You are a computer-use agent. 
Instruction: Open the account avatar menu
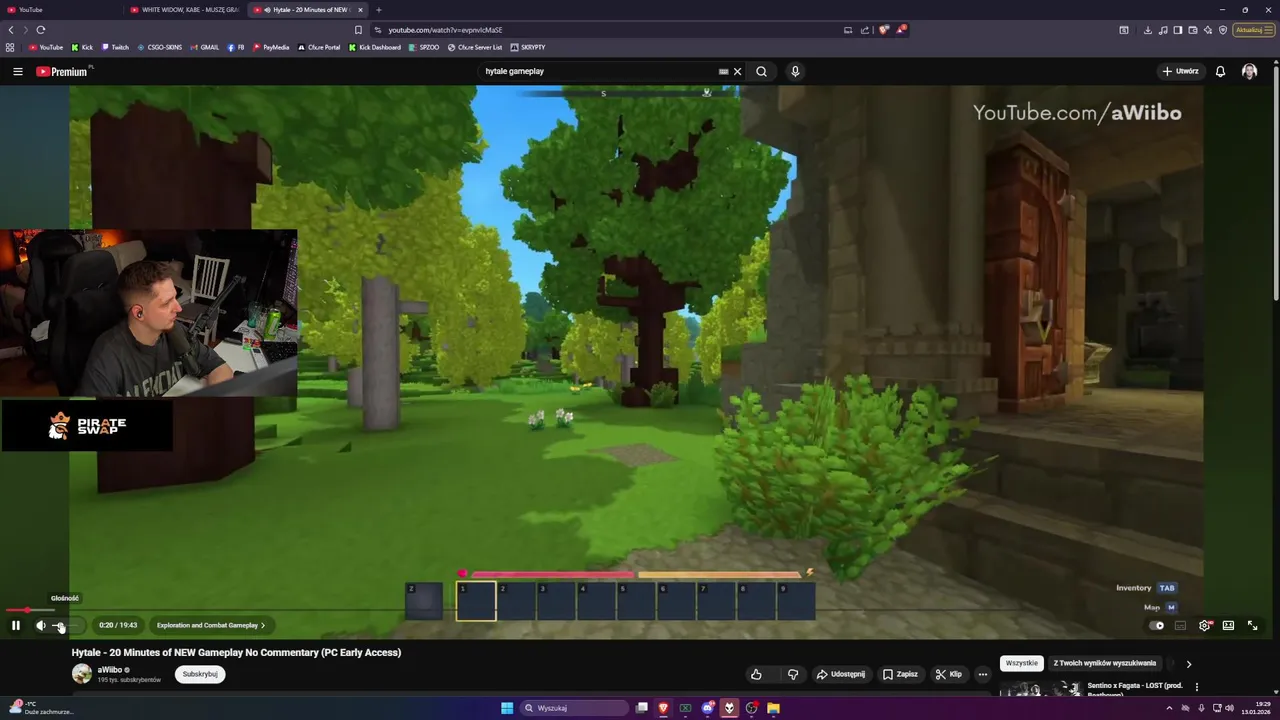tap(1249, 71)
